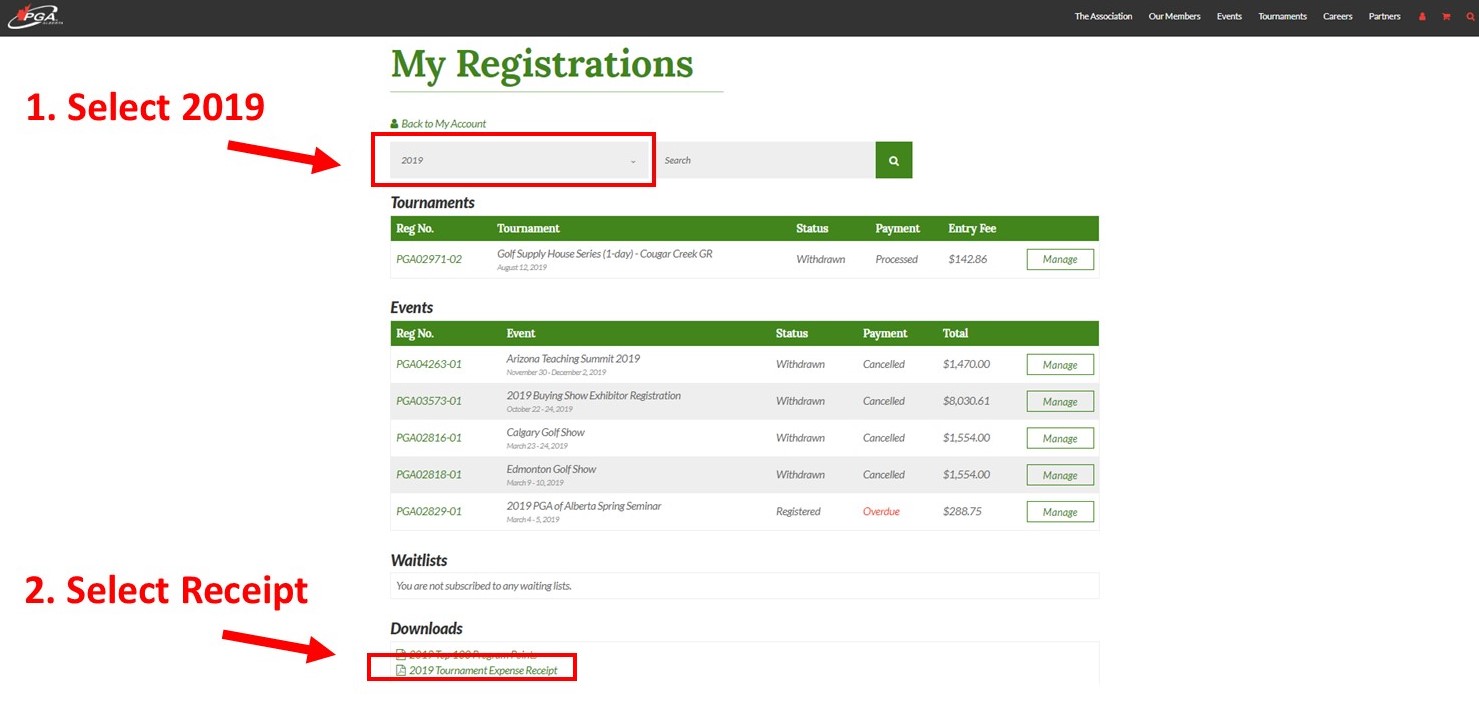Open the shopping cart icon
Screen dimensions: 1479x706
click(1446, 17)
